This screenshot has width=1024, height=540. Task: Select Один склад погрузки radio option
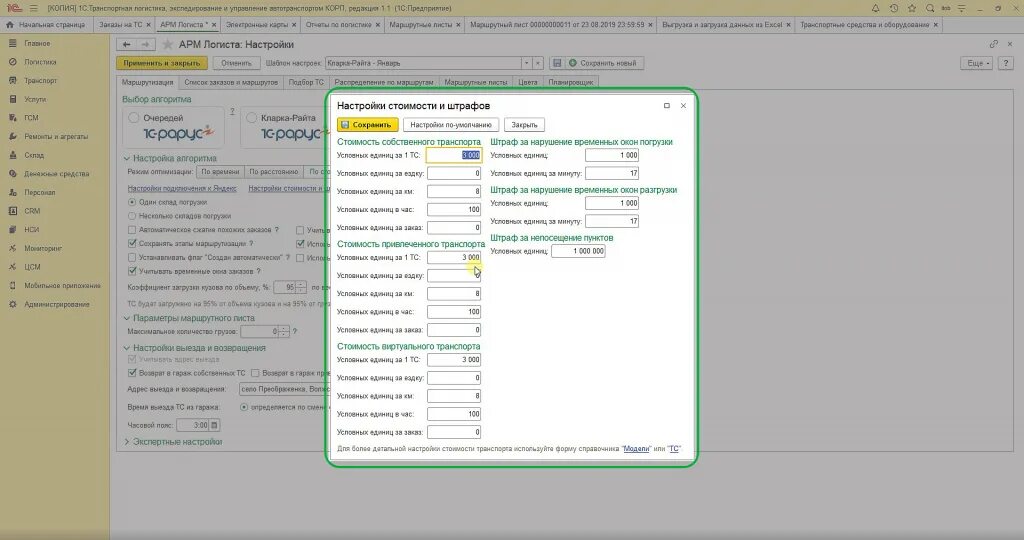pos(132,202)
